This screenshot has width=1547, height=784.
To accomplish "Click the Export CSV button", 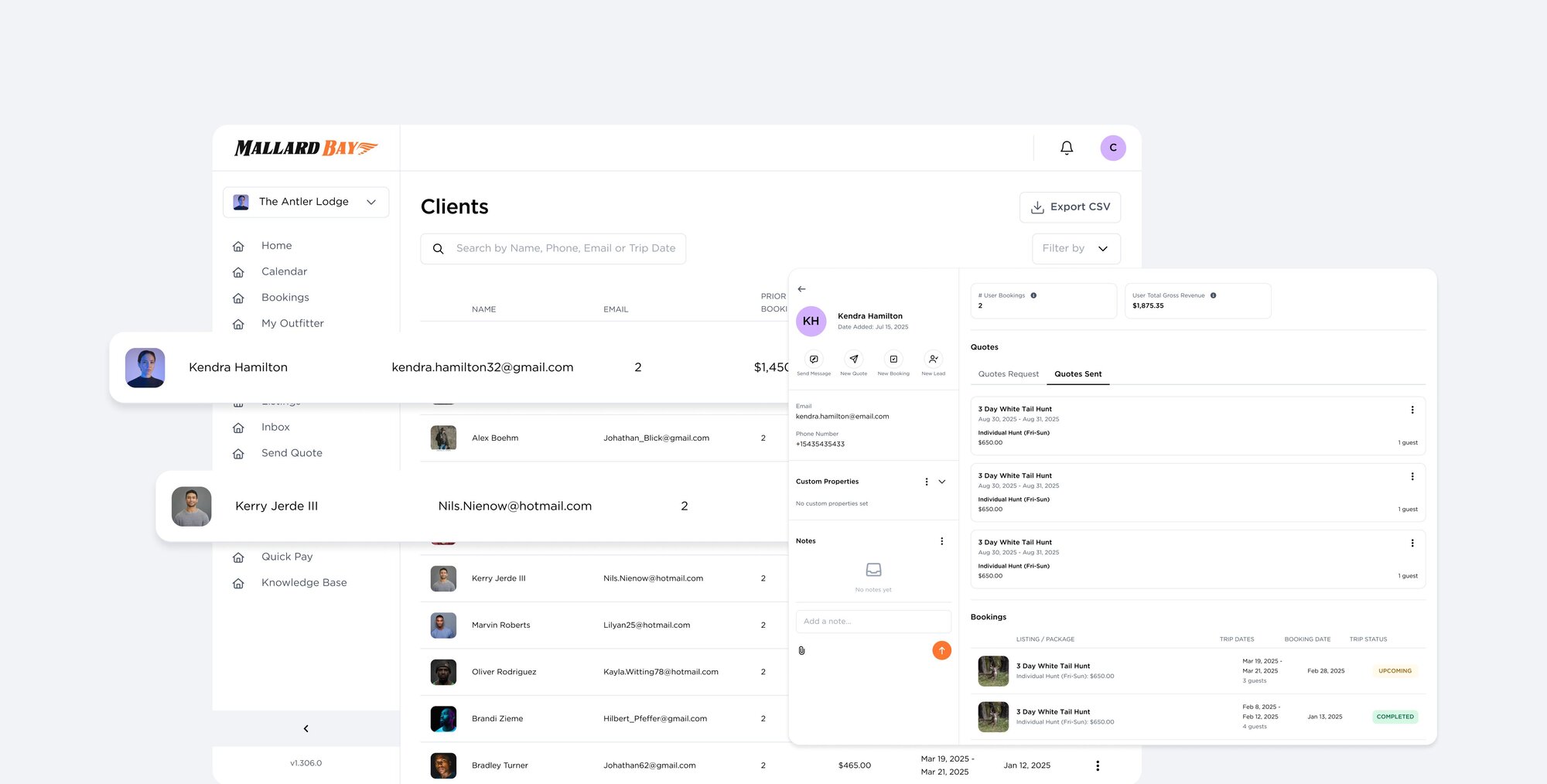I will [1070, 206].
